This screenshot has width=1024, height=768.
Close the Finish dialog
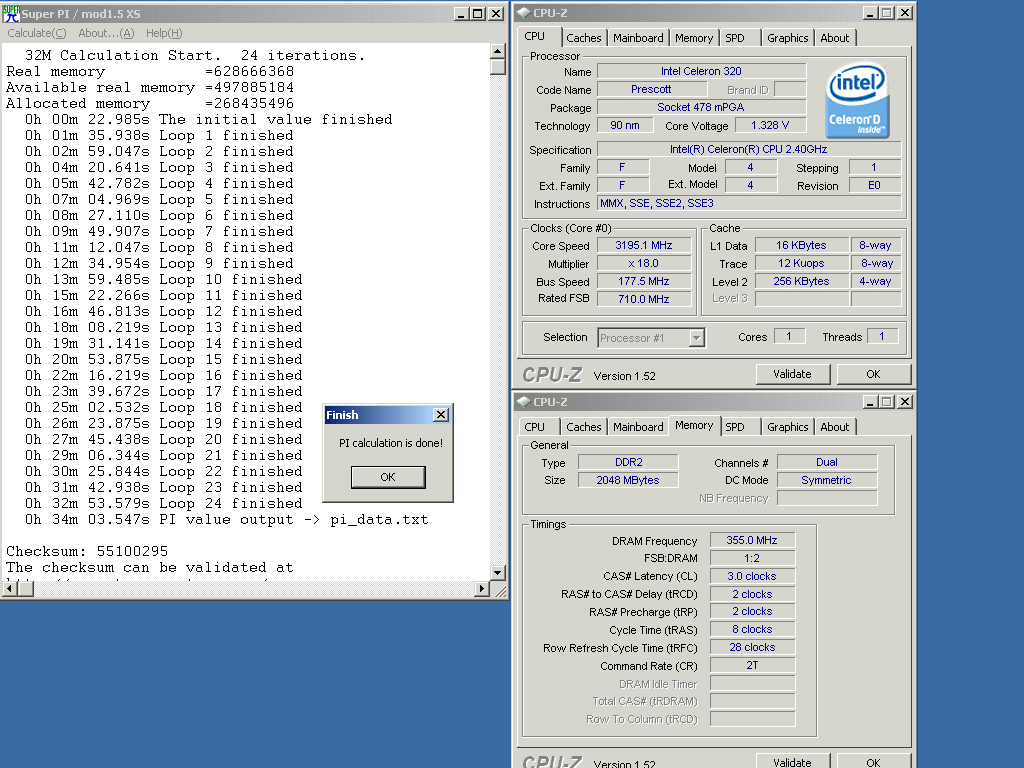tap(441, 415)
